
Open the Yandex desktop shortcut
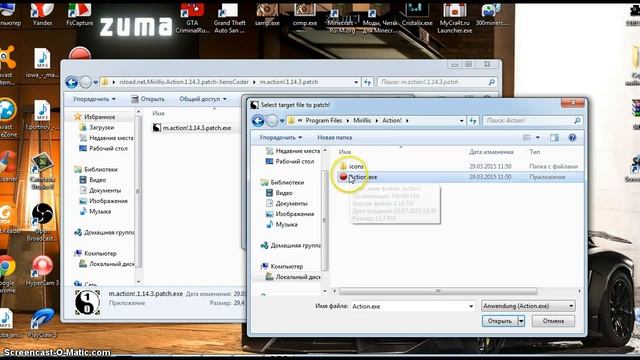(x=42, y=14)
